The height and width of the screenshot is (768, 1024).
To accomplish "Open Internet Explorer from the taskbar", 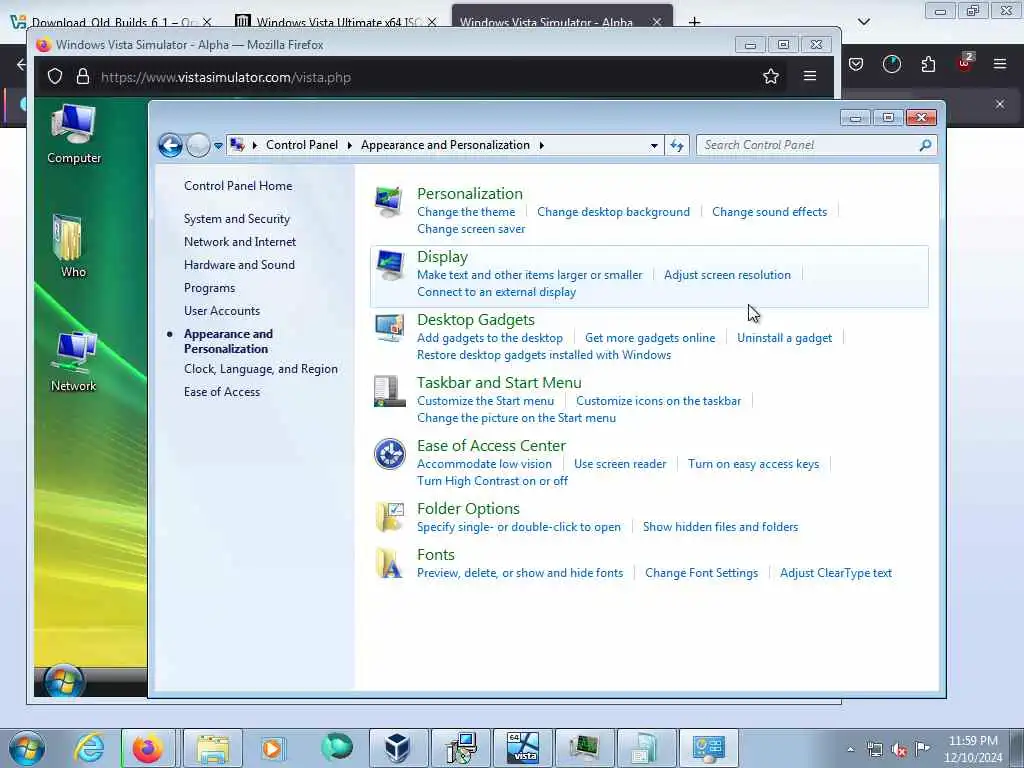I will click(89, 748).
